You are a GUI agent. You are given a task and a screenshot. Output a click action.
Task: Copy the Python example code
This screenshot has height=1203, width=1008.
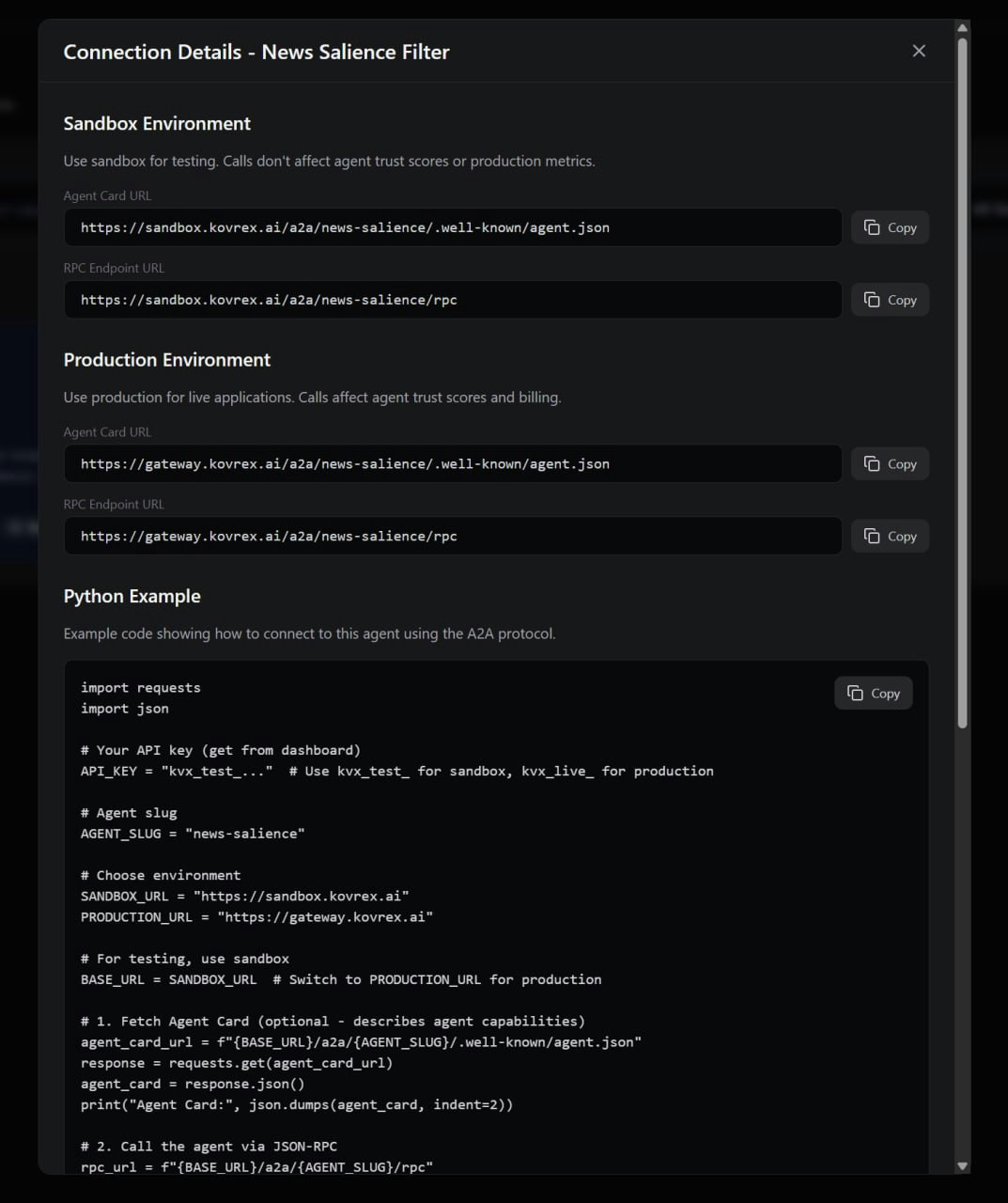click(x=872, y=693)
